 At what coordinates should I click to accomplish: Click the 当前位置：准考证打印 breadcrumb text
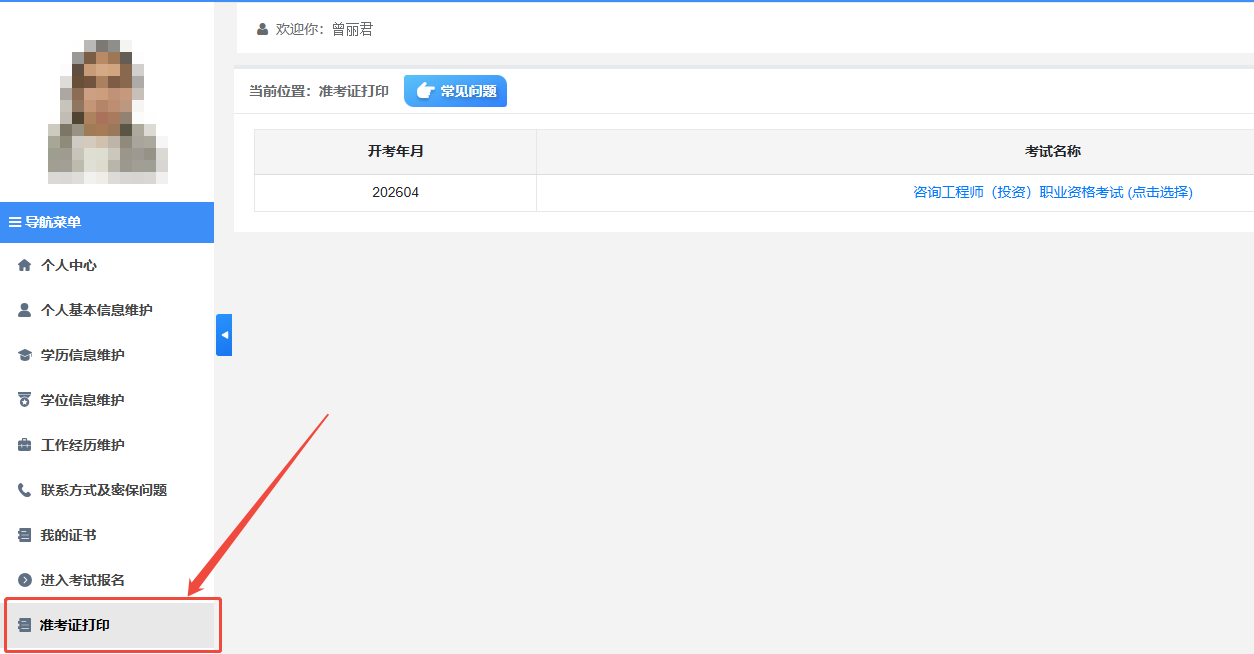(318, 92)
